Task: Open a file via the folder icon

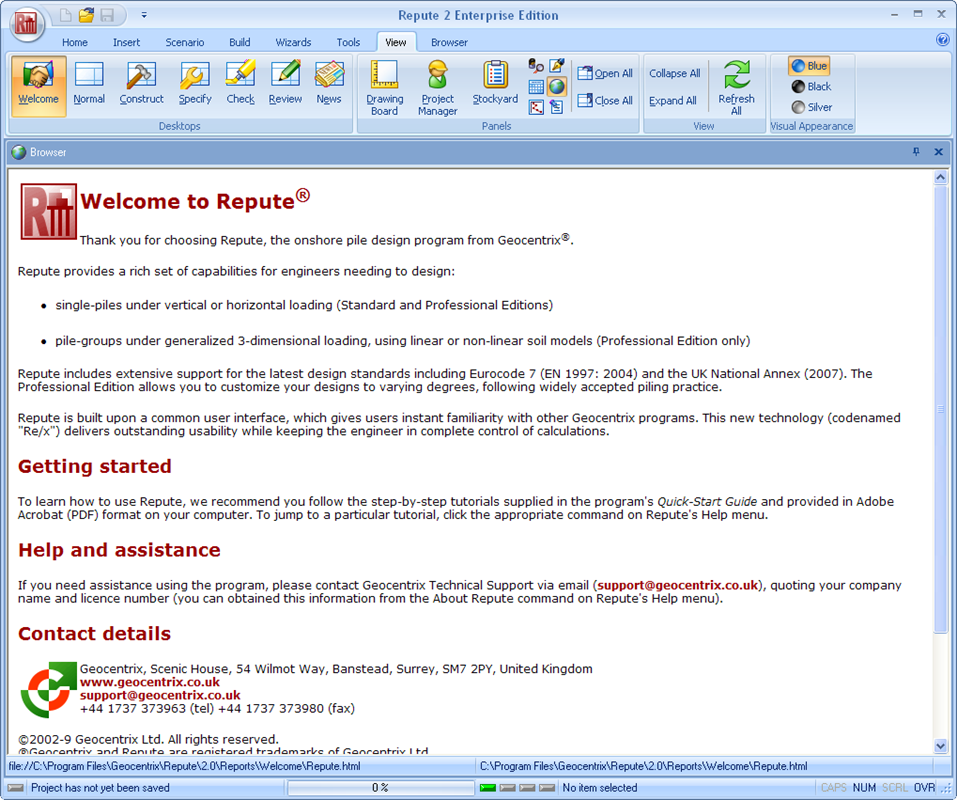Action: click(x=86, y=15)
